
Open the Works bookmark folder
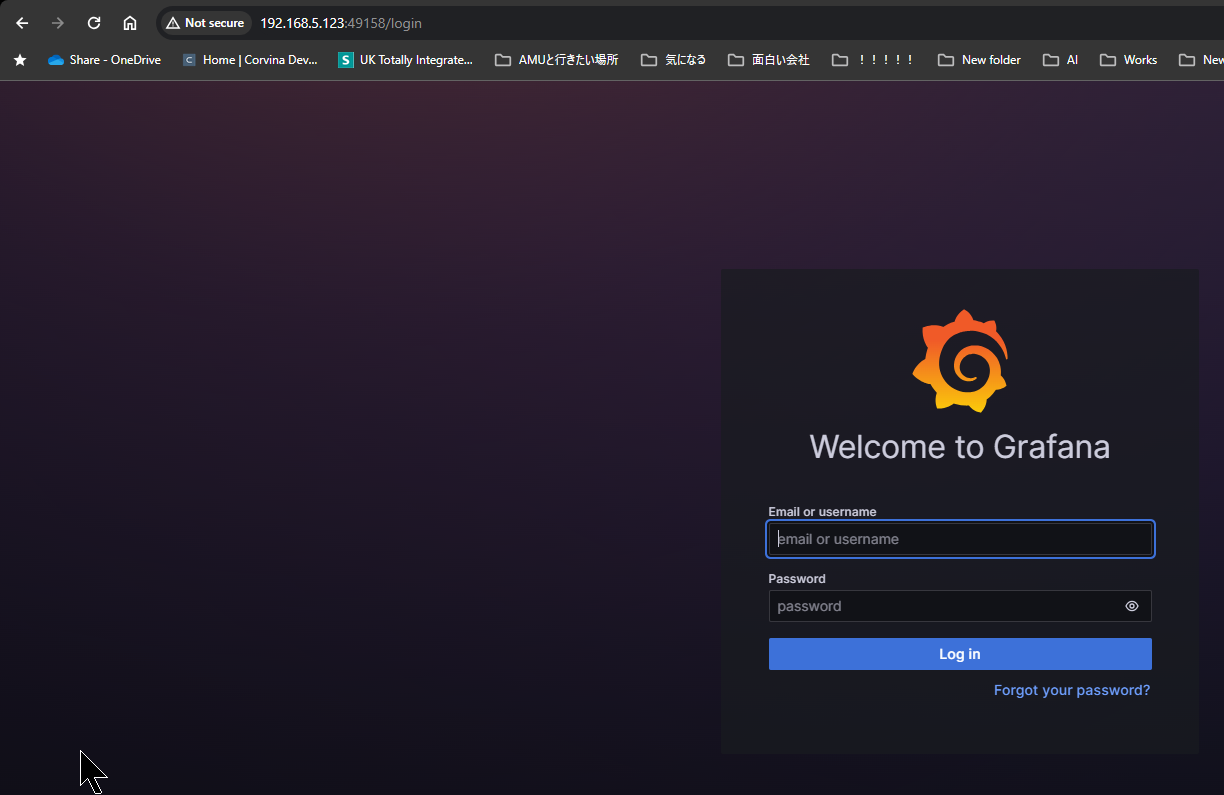(1128, 60)
